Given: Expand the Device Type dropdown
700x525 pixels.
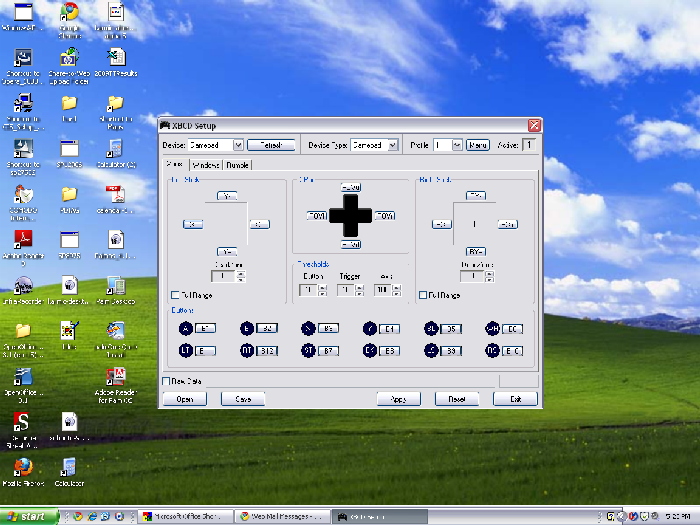Looking at the screenshot, I should 392,145.
